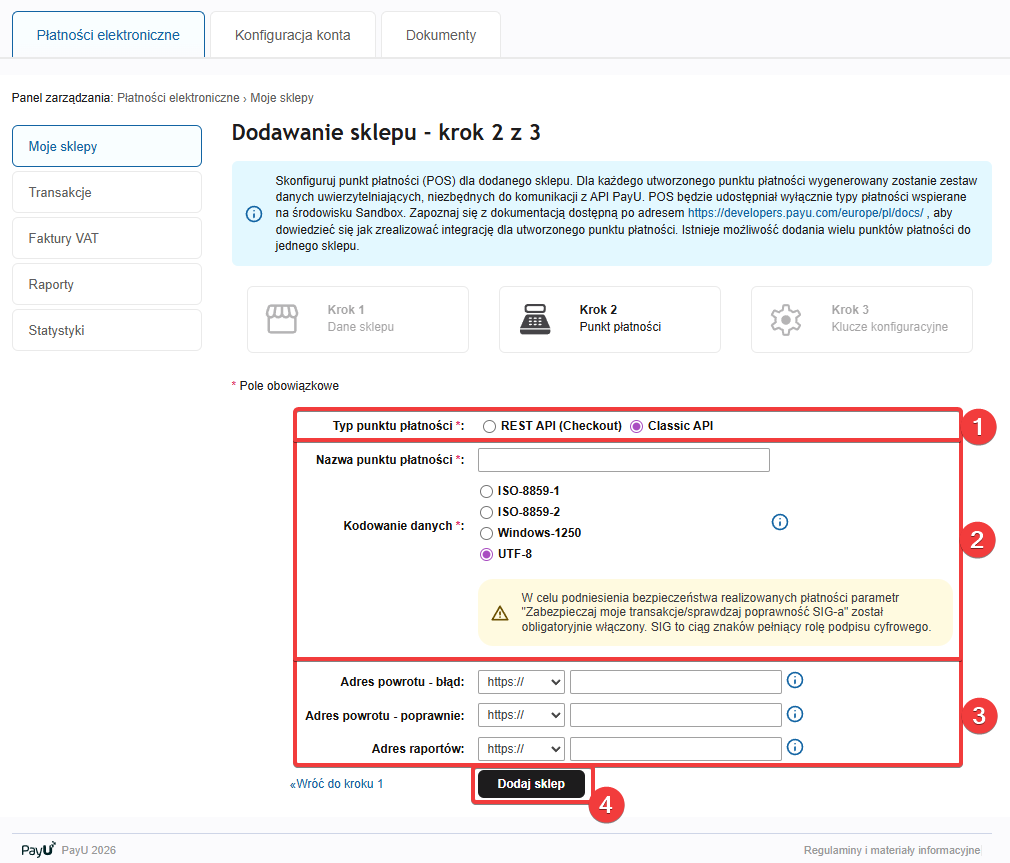Click info icon beside Adres raportów
The width and height of the screenshot is (1010, 863).
click(x=796, y=747)
